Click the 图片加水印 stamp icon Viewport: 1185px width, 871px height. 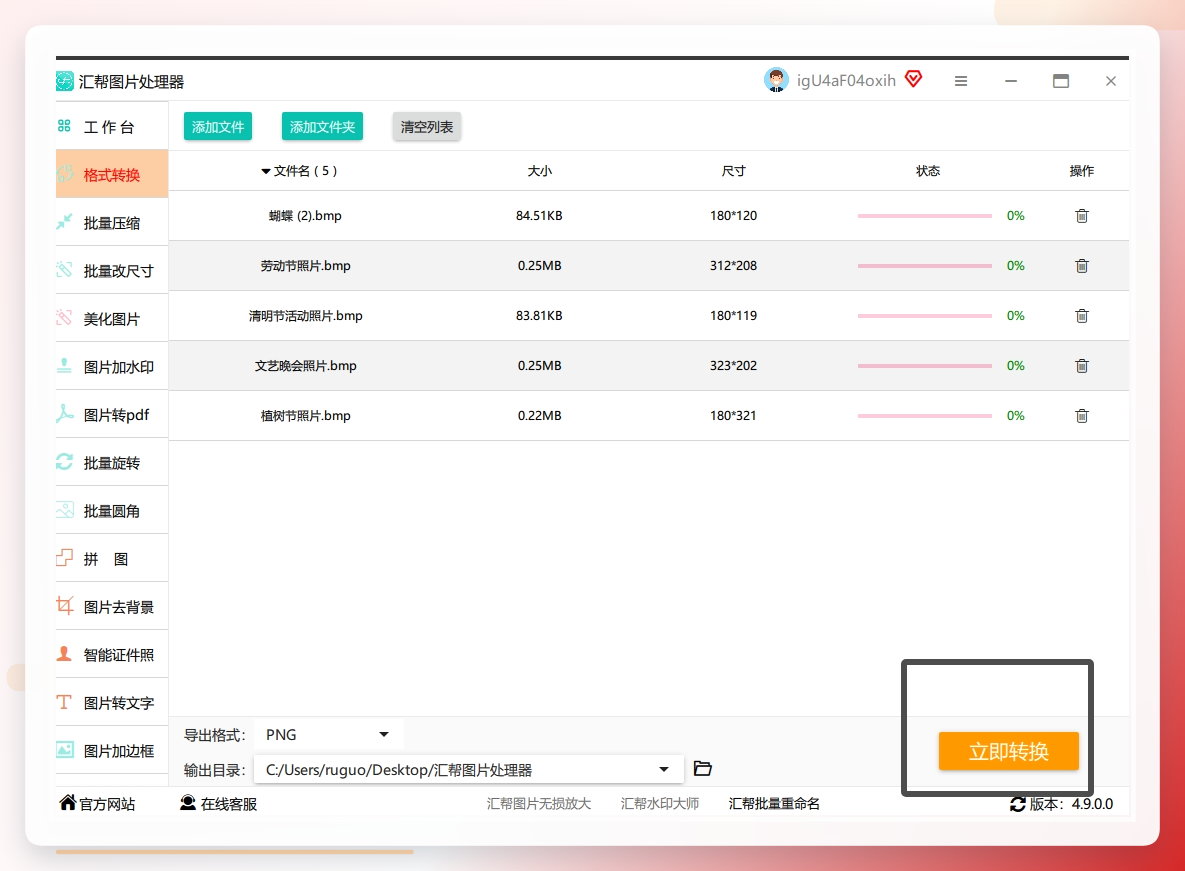64,366
